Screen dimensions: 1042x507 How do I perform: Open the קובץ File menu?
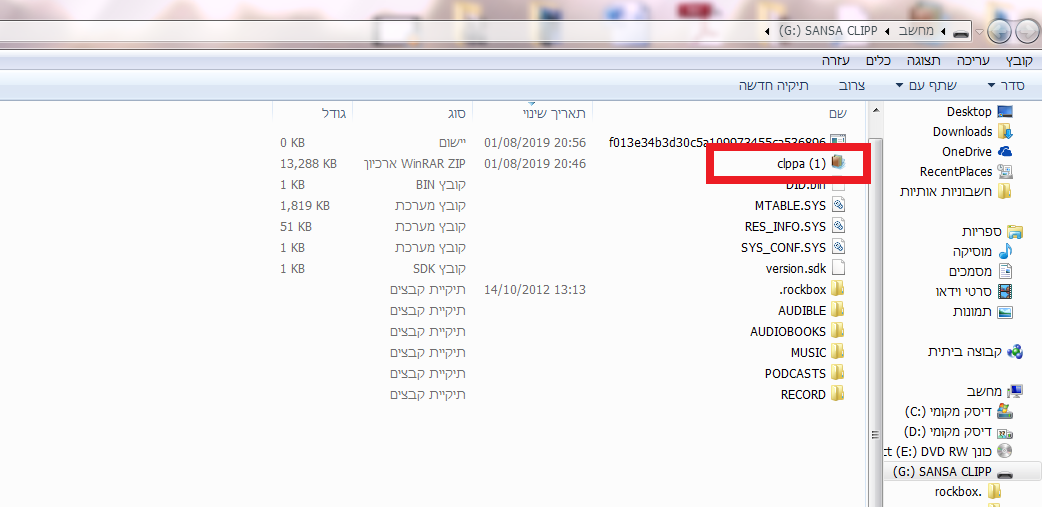point(1019,60)
